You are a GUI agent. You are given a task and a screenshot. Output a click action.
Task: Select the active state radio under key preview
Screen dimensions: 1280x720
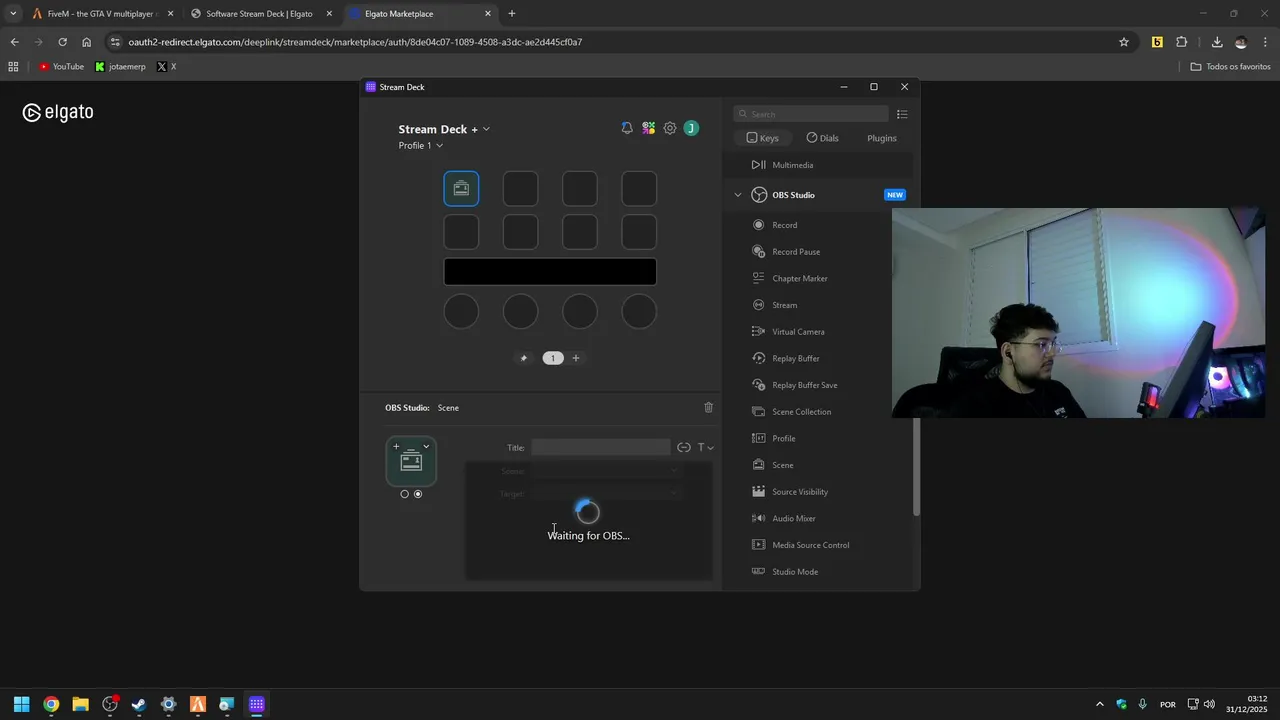pyautogui.click(x=418, y=494)
